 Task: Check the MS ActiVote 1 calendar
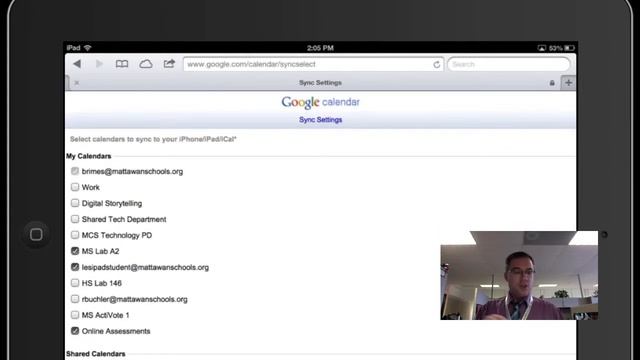tap(75, 315)
